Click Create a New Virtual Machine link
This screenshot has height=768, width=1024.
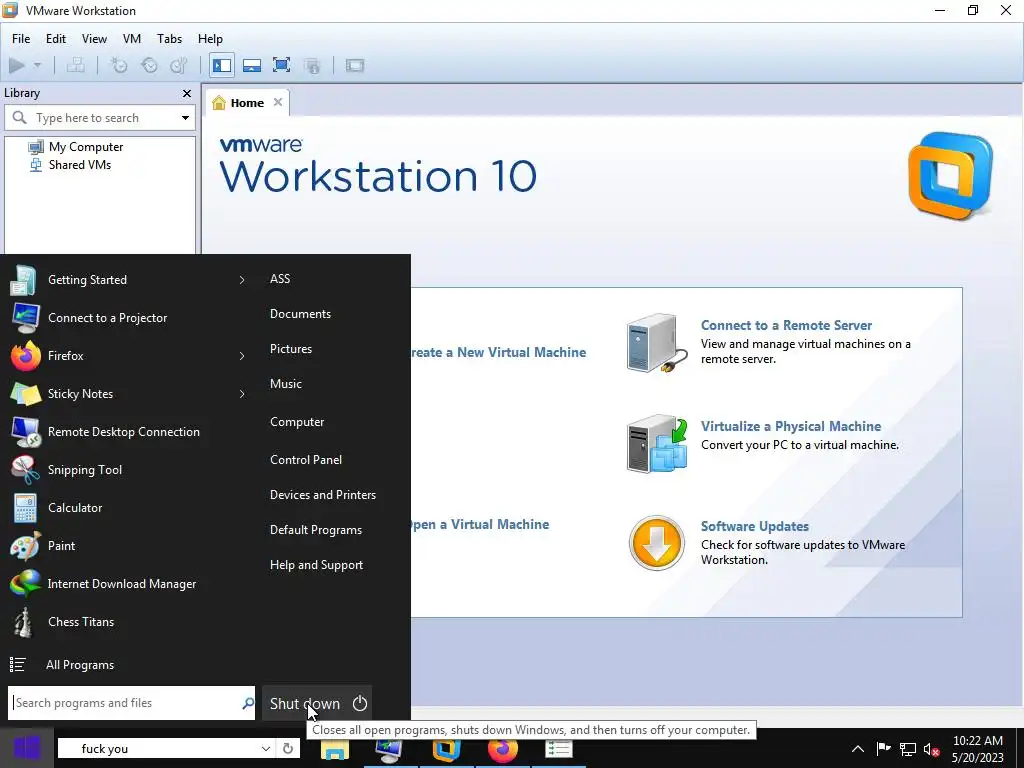pos(498,353)
